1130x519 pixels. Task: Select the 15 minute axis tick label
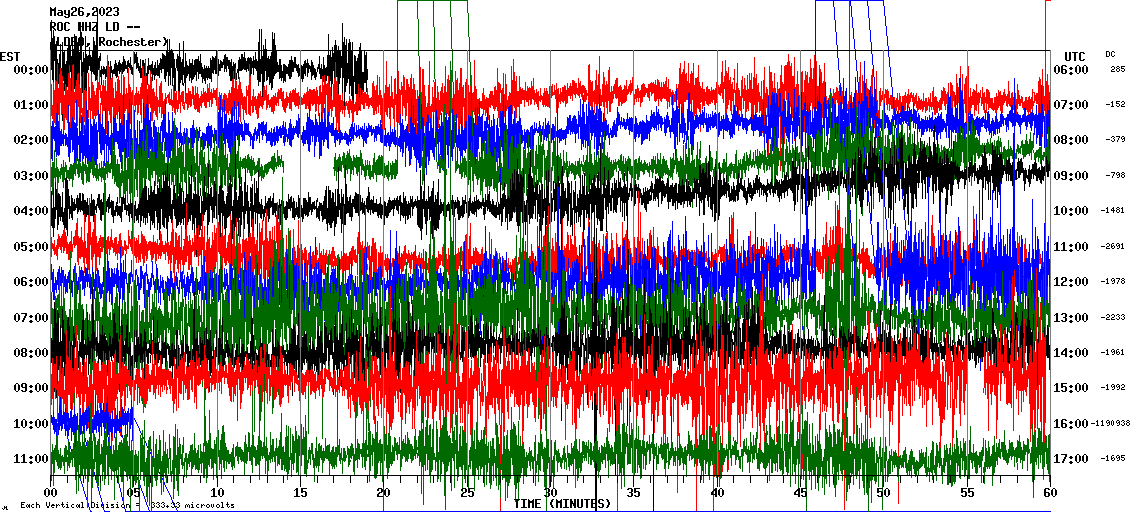(x=300, y=493)
